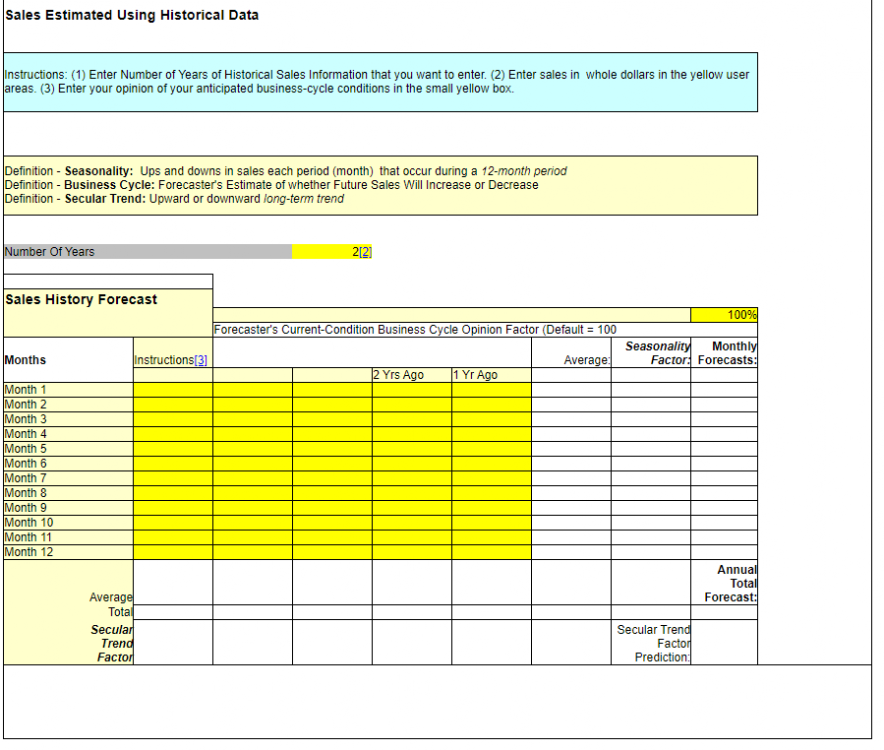Select the 'Definition - Seasonality' line
884x750 pixels.
coord(286,171)
